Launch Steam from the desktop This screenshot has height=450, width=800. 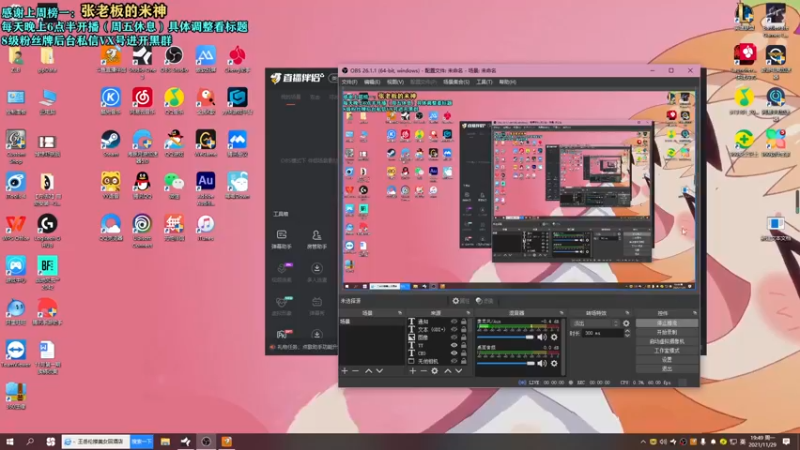tap(110, 143)
